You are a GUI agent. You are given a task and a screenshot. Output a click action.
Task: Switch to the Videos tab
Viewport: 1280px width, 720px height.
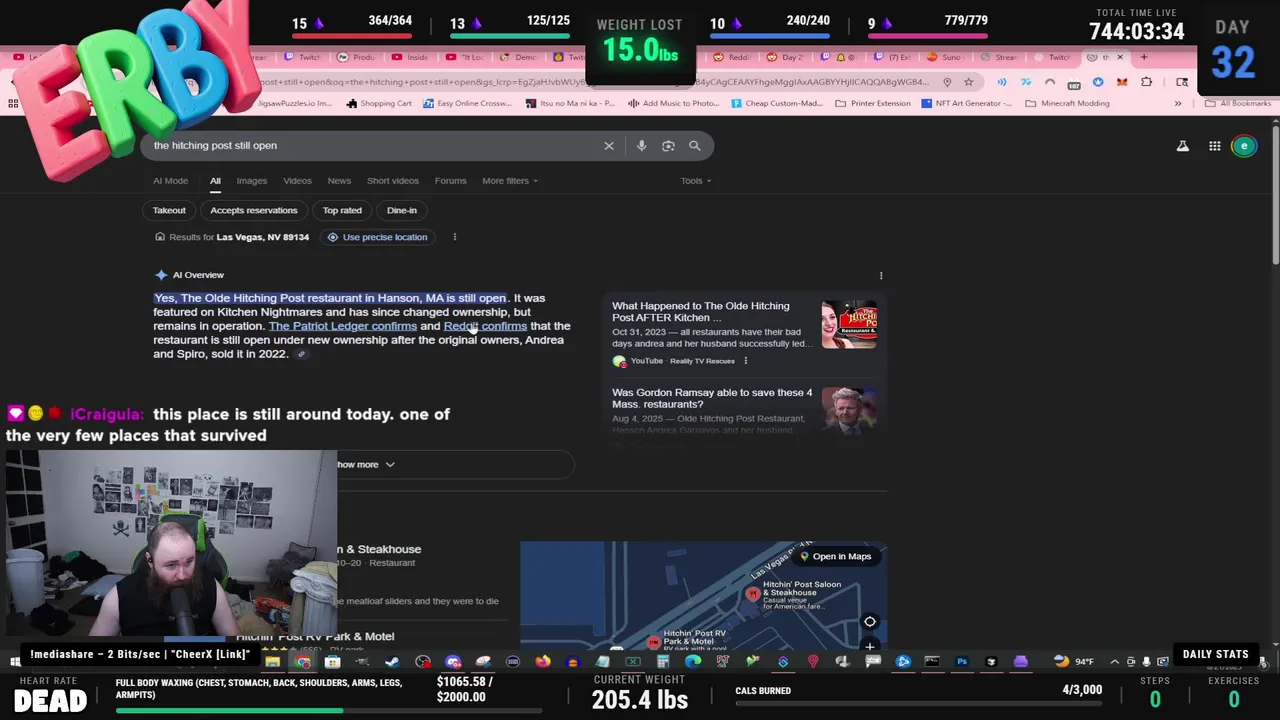[x=297, y=181]
